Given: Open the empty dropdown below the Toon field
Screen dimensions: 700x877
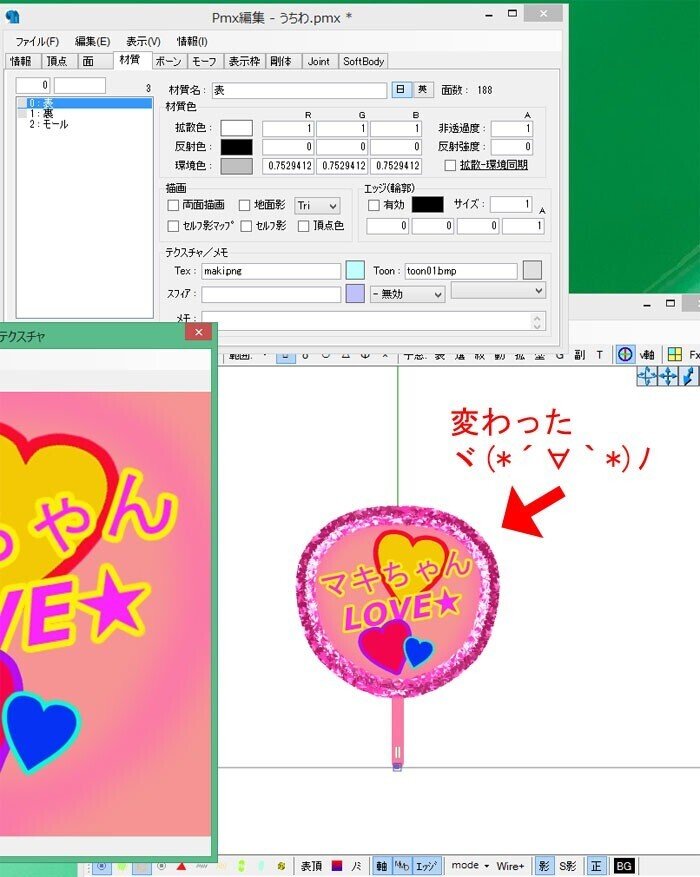Looking at the screenshot, I should (498, 290).
